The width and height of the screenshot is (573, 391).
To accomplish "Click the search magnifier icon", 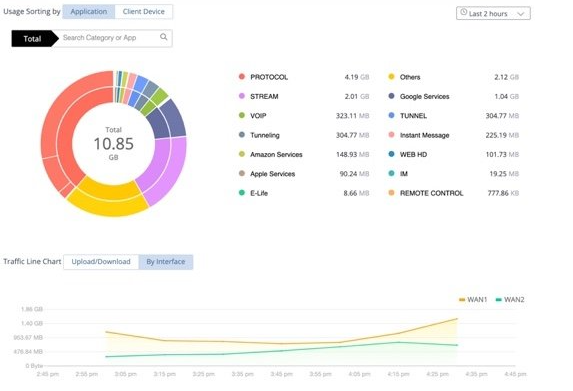I will (164, 37).
